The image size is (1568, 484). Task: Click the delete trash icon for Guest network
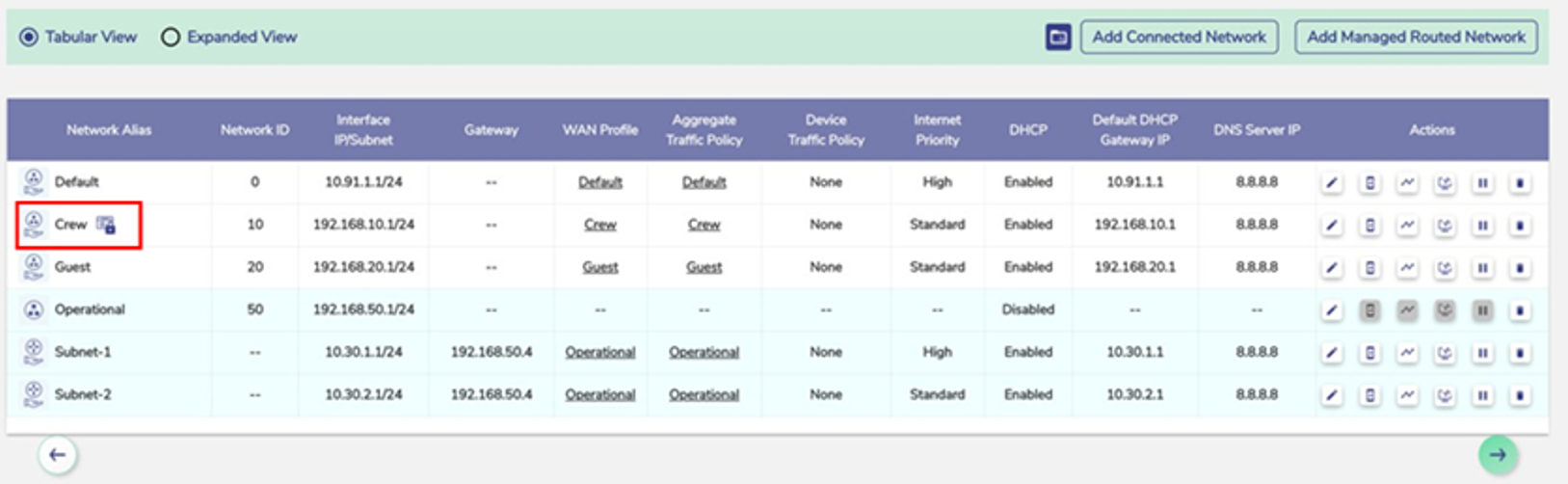point(1520,268)
